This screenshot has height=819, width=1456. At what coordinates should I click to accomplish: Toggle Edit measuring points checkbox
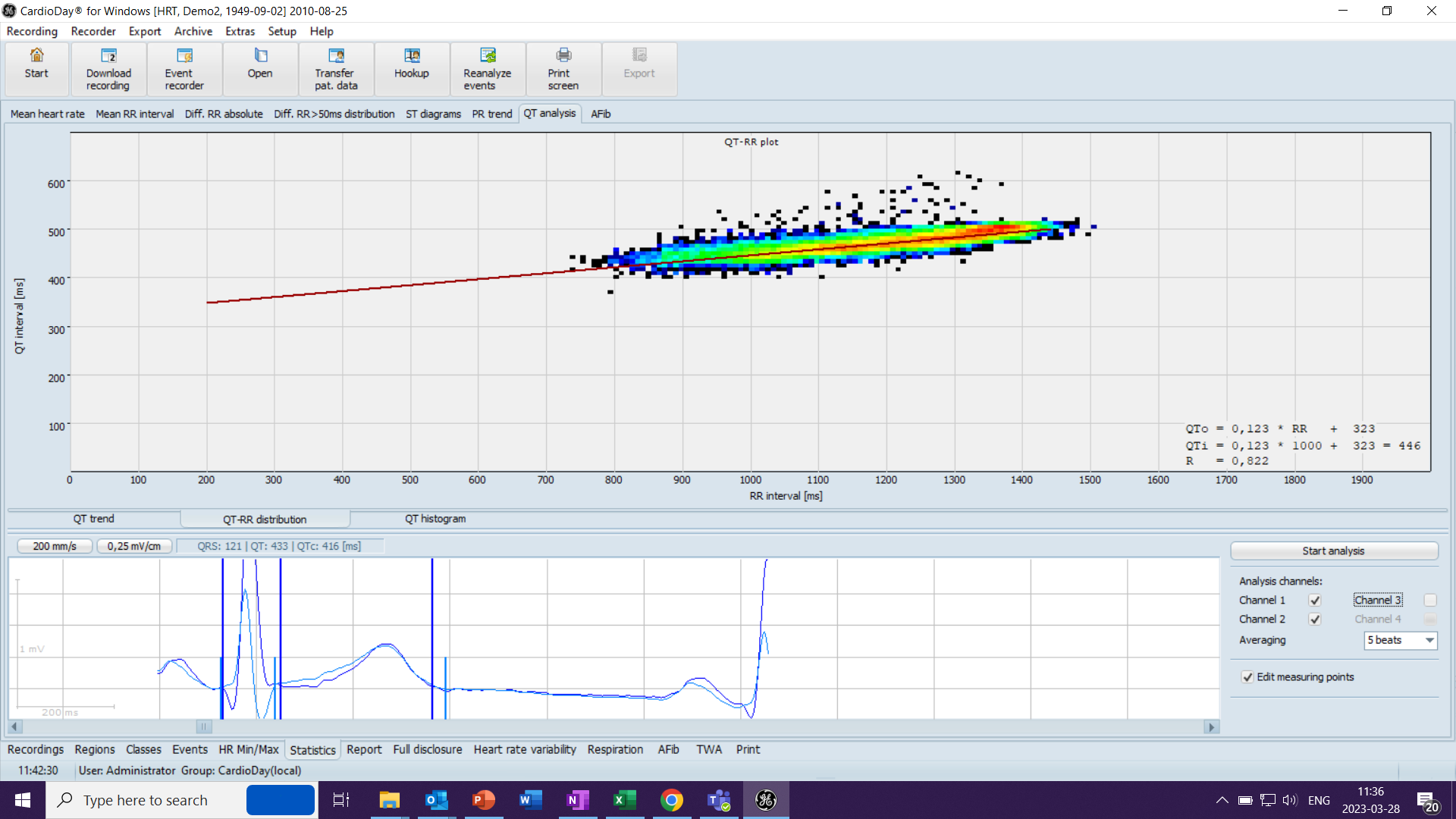tap(1247, 677)
